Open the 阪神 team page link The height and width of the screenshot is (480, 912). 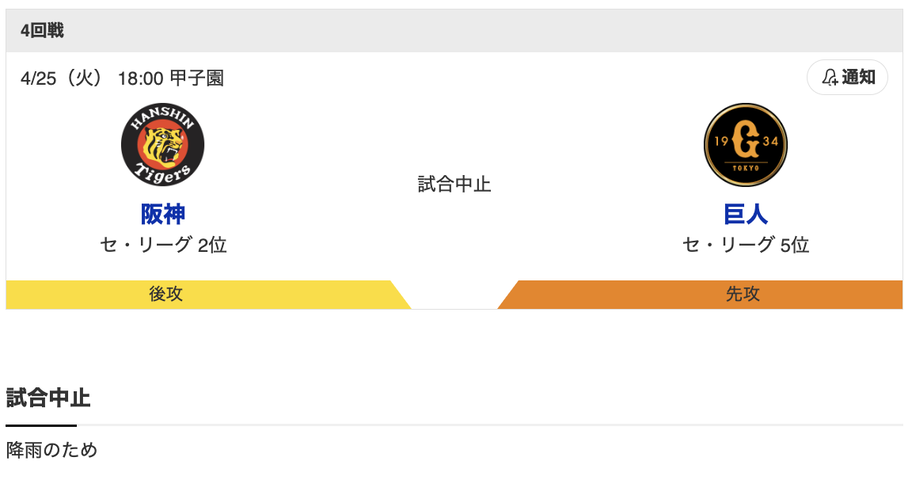pos(163,213)
